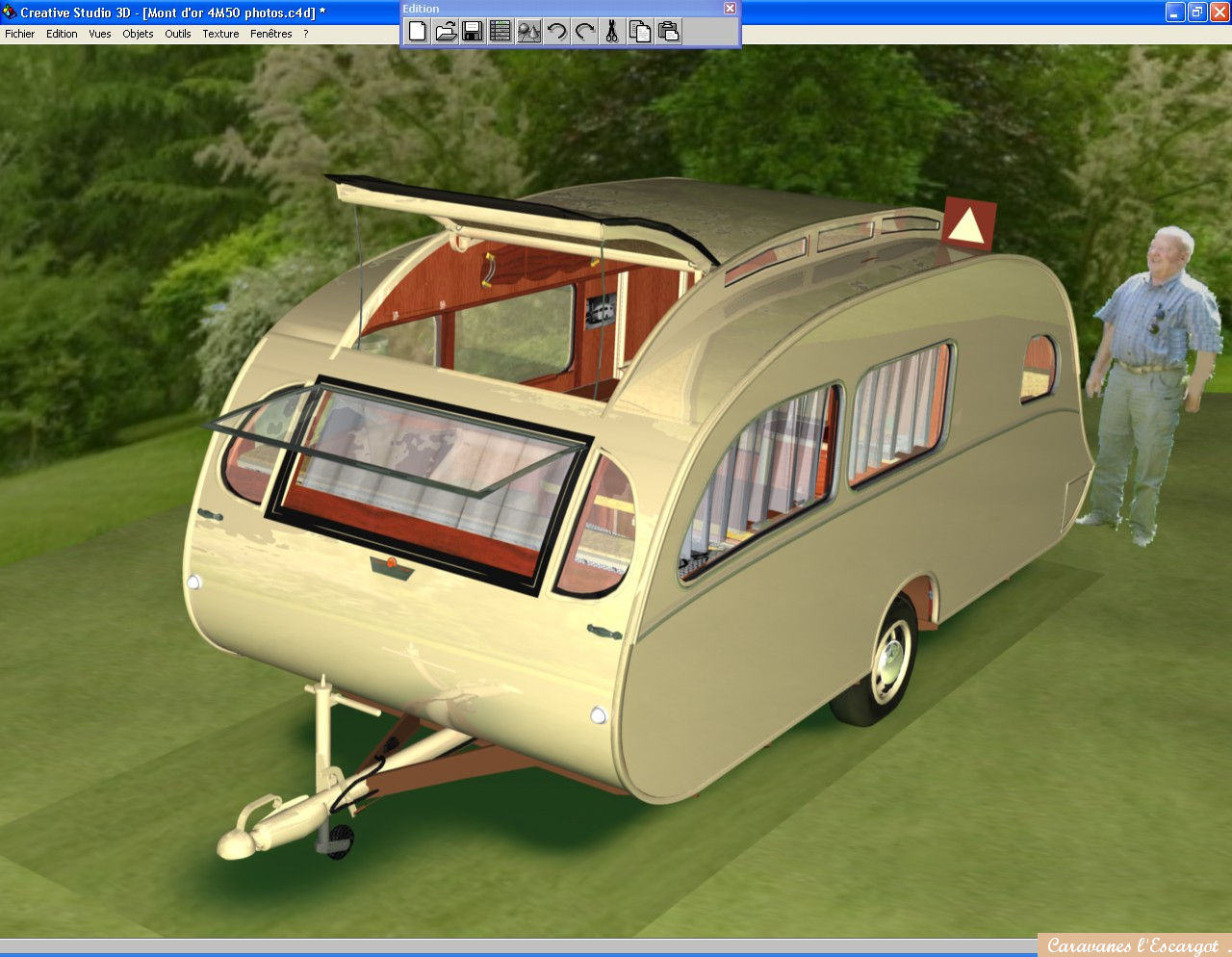Cut selection with the scissors icon
1232x957 pixels.
click(612, 31)
